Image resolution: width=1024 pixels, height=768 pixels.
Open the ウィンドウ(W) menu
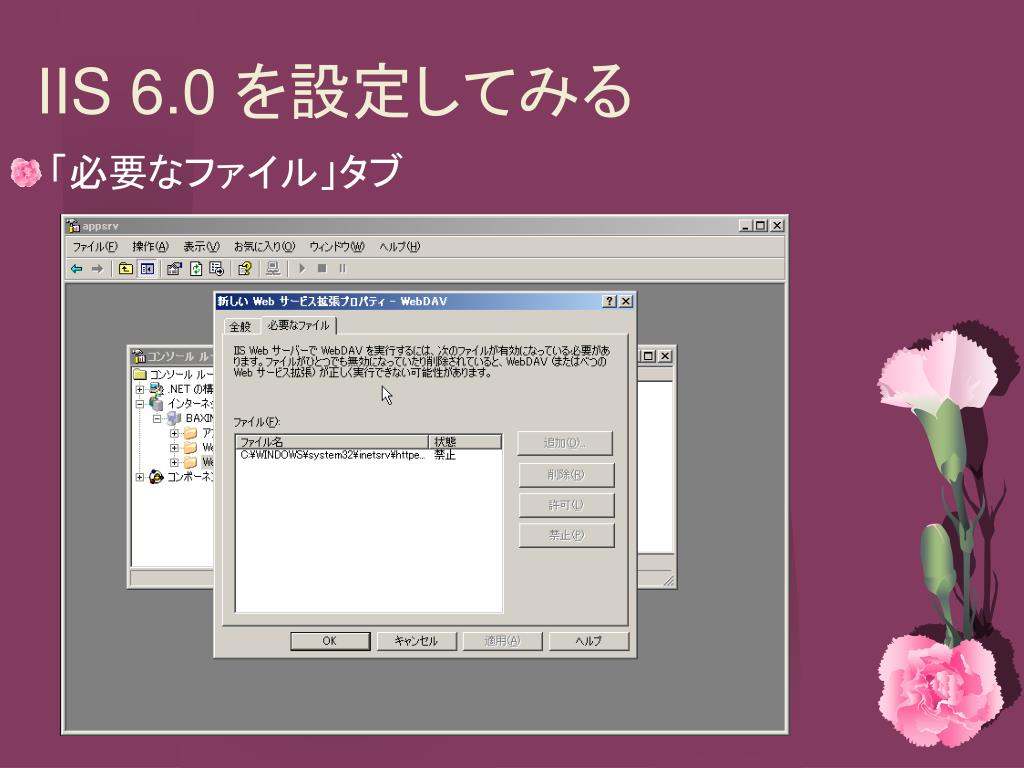[337, 247]
